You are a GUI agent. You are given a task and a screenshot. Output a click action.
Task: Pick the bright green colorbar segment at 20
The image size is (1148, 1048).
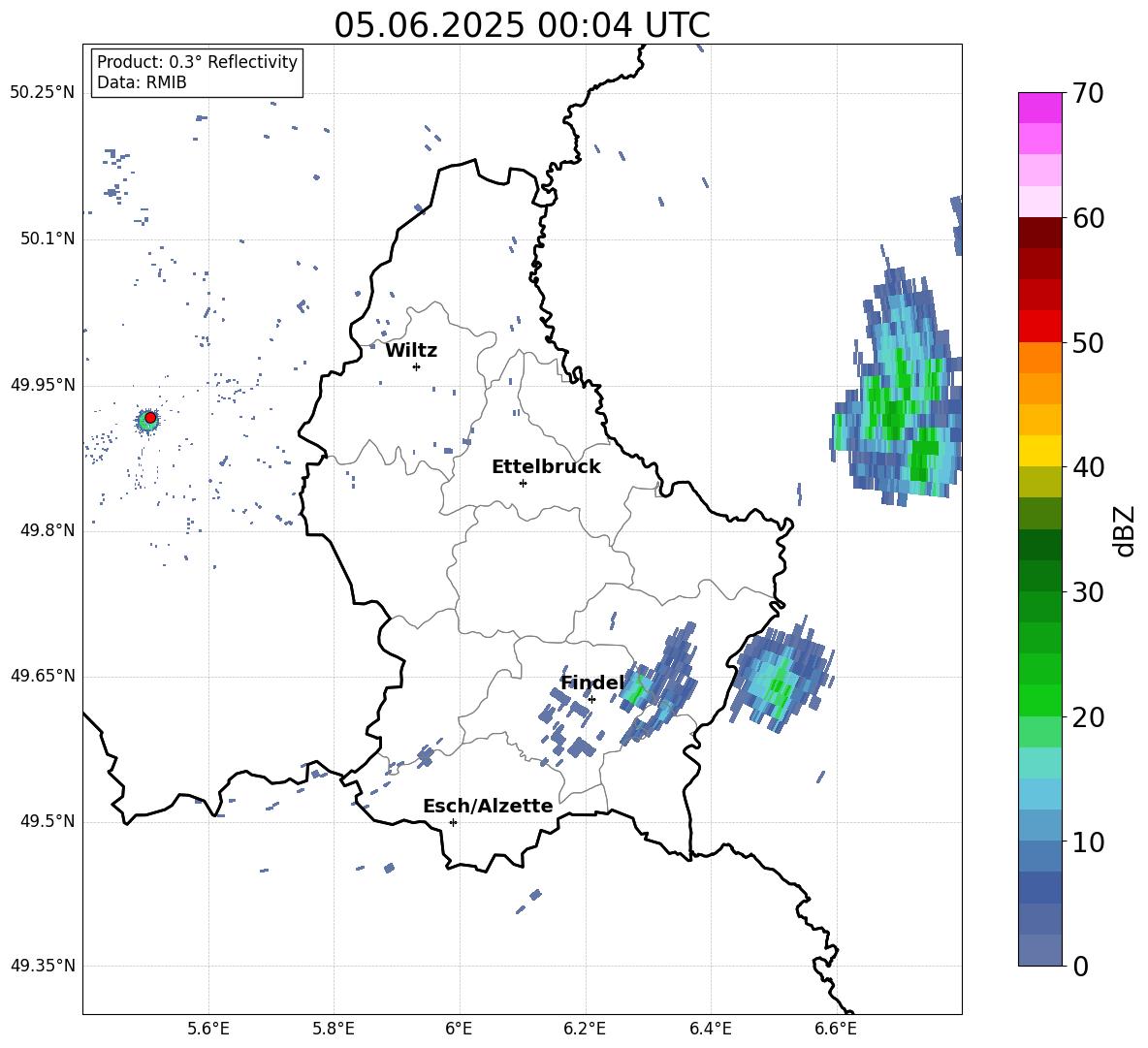coord(1039,700)
